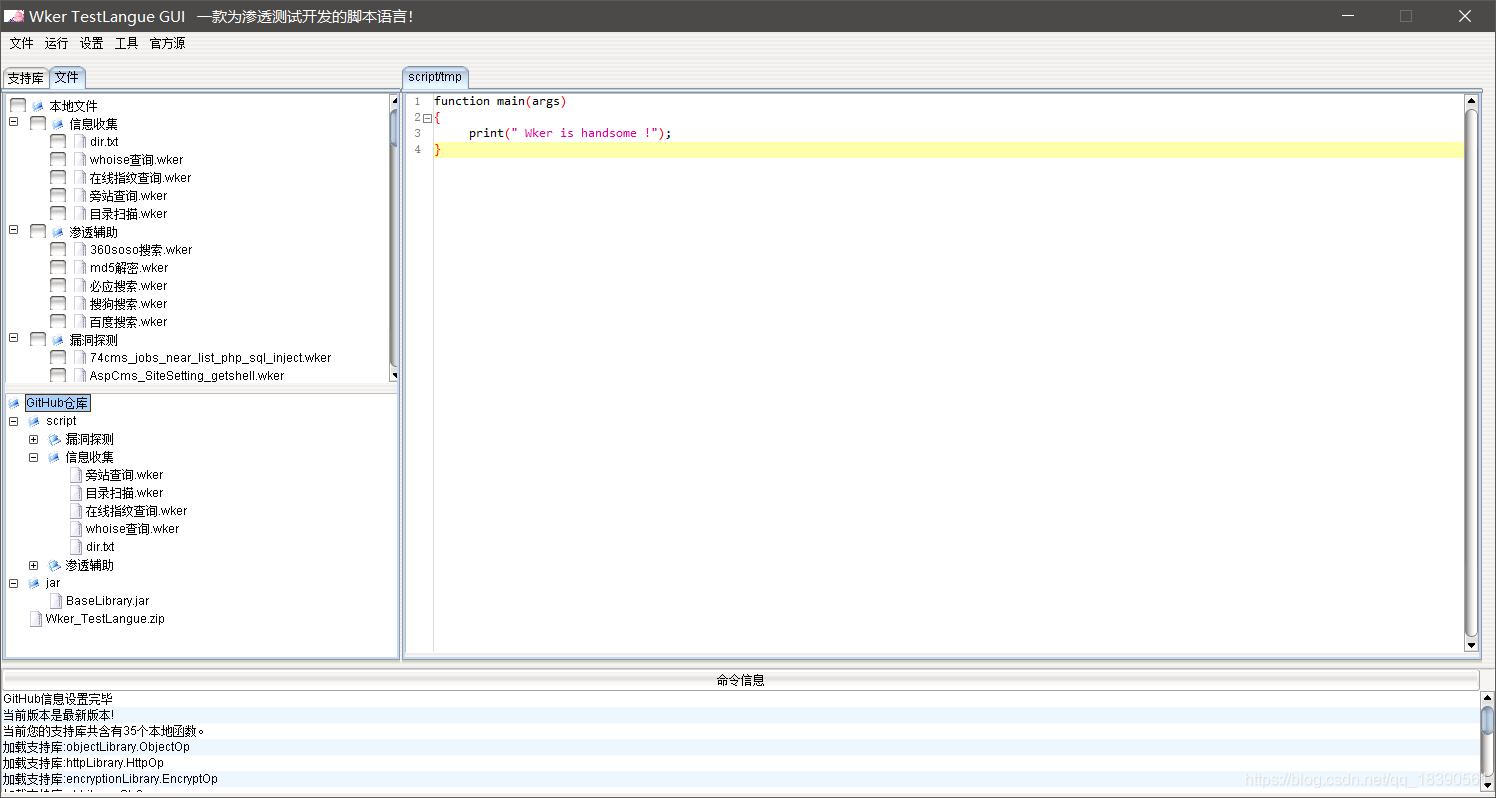
Task: Click the GitHub 旁站查询.wker file icon
Action: (76, 475)
